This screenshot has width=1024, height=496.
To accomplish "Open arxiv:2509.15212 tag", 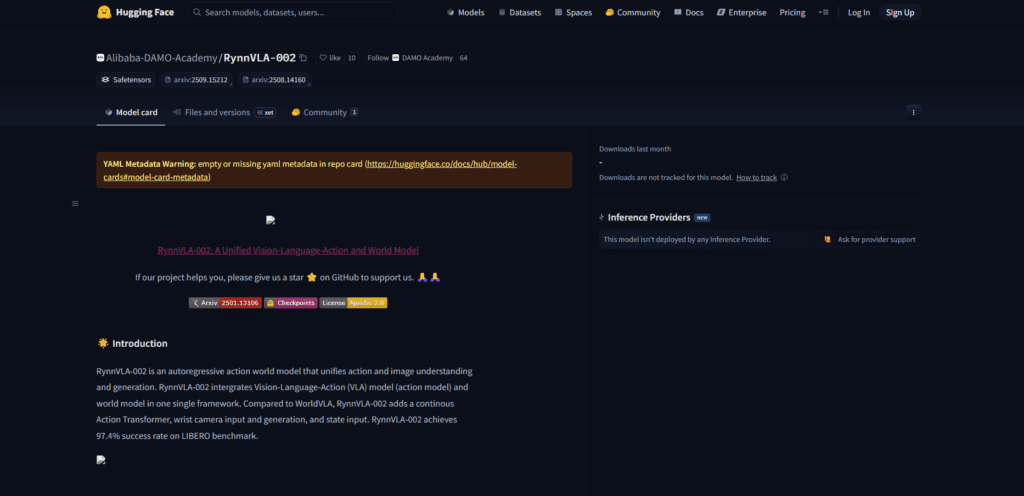I will [197, 80].
